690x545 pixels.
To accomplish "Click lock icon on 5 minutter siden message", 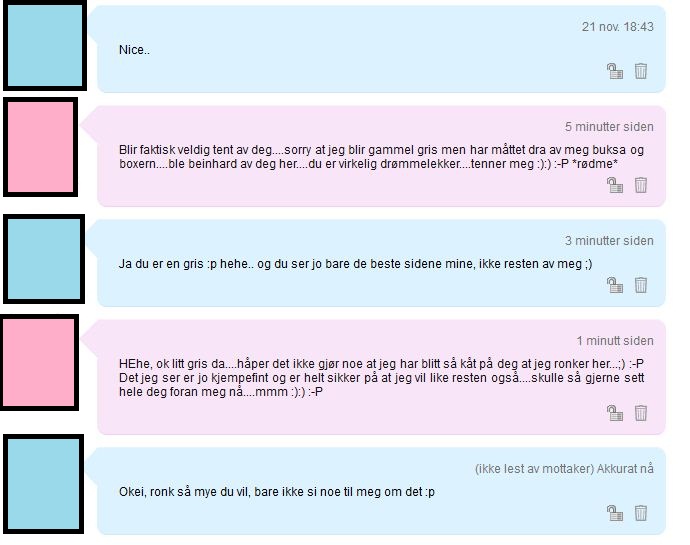I will coord(615,185).
